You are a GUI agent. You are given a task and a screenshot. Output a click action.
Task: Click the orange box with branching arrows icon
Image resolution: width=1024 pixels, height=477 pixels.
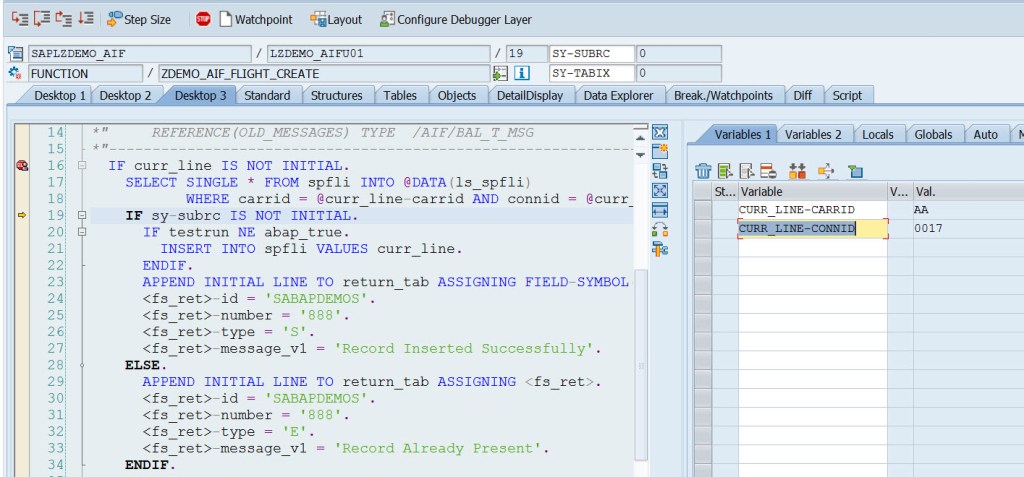826,171
